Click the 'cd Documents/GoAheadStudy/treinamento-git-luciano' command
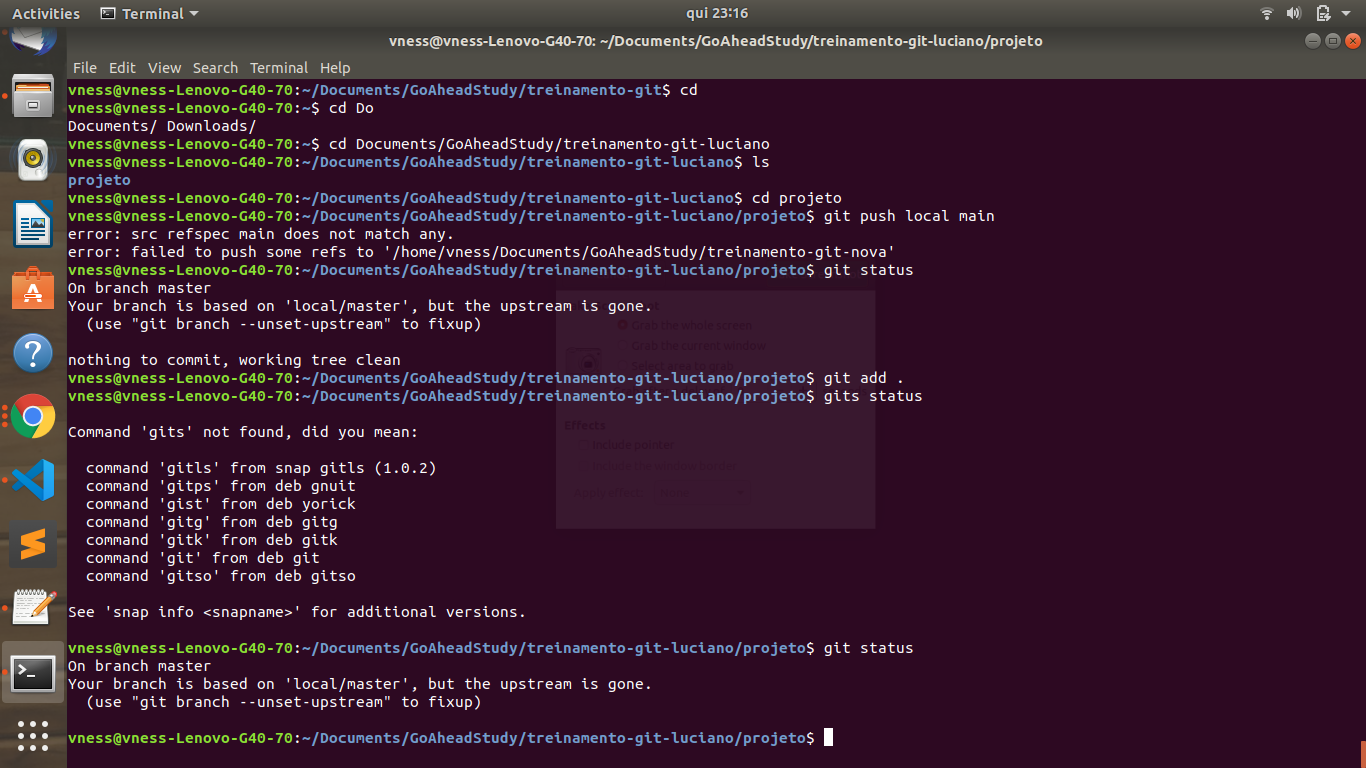 tap(549, 144)
